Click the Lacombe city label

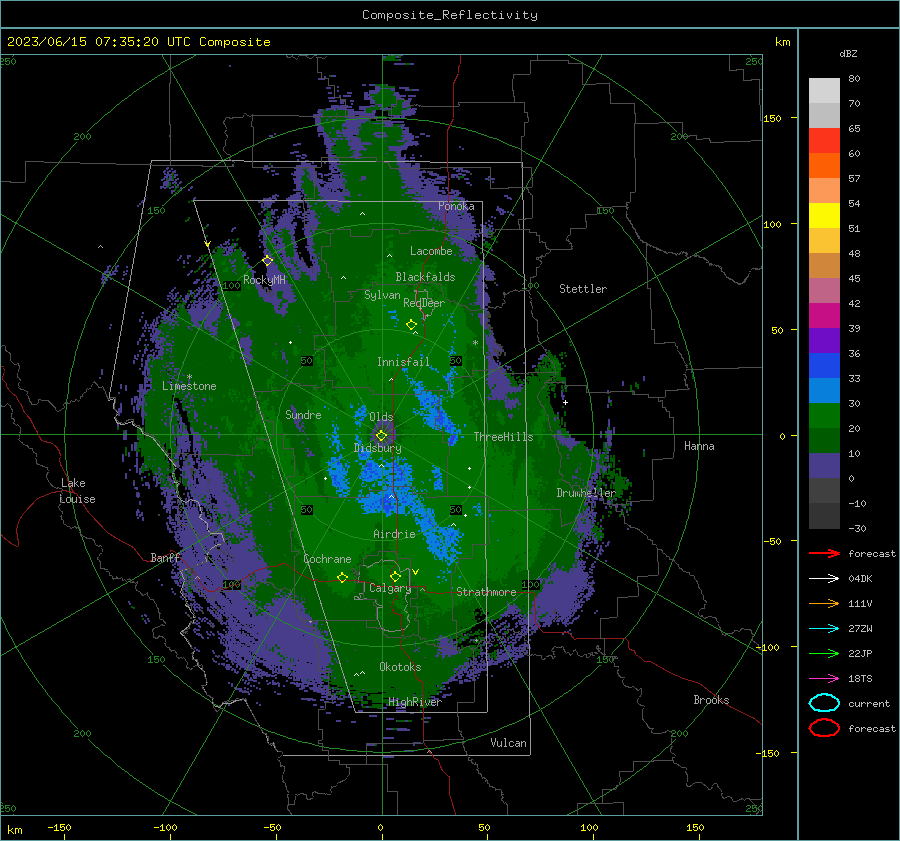pyautogui.click(x=431, y=251)
